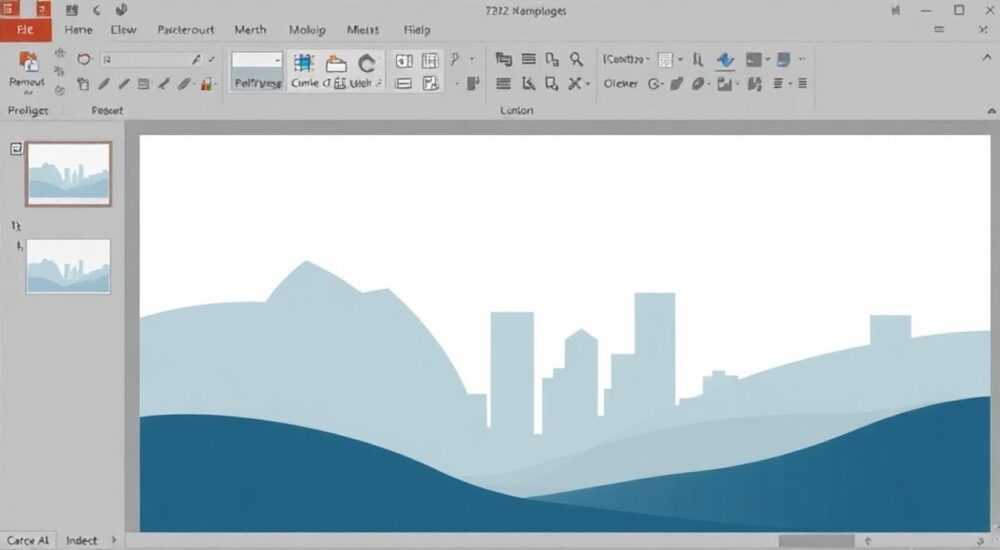Open the dropdown arrow next to the X icon
This screenshot has height=550, width=1000.
tap(587, 84)
